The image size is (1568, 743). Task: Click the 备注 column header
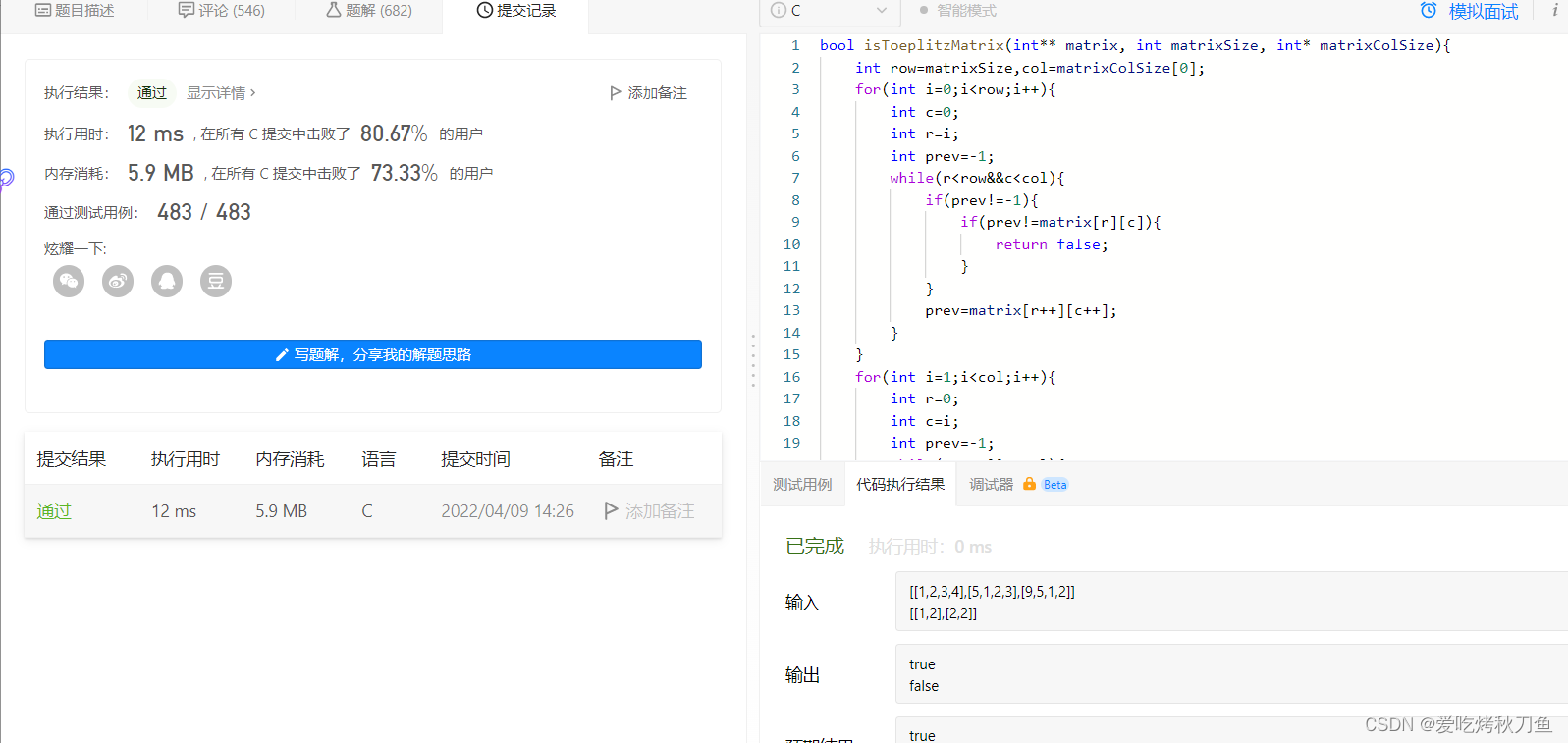tap(617, 459)
